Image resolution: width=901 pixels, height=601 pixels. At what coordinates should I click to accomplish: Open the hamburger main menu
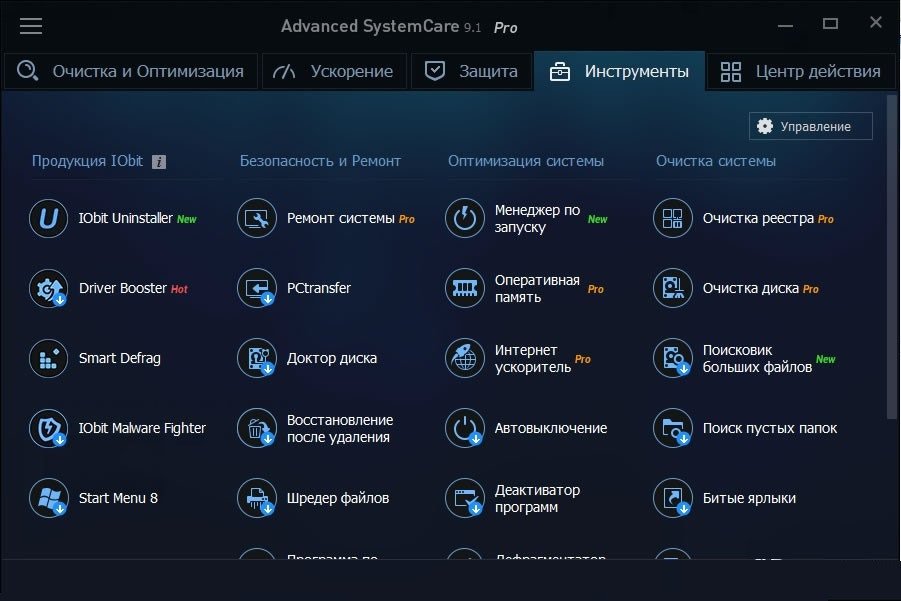pyautogui.click(x=30, y=26)
